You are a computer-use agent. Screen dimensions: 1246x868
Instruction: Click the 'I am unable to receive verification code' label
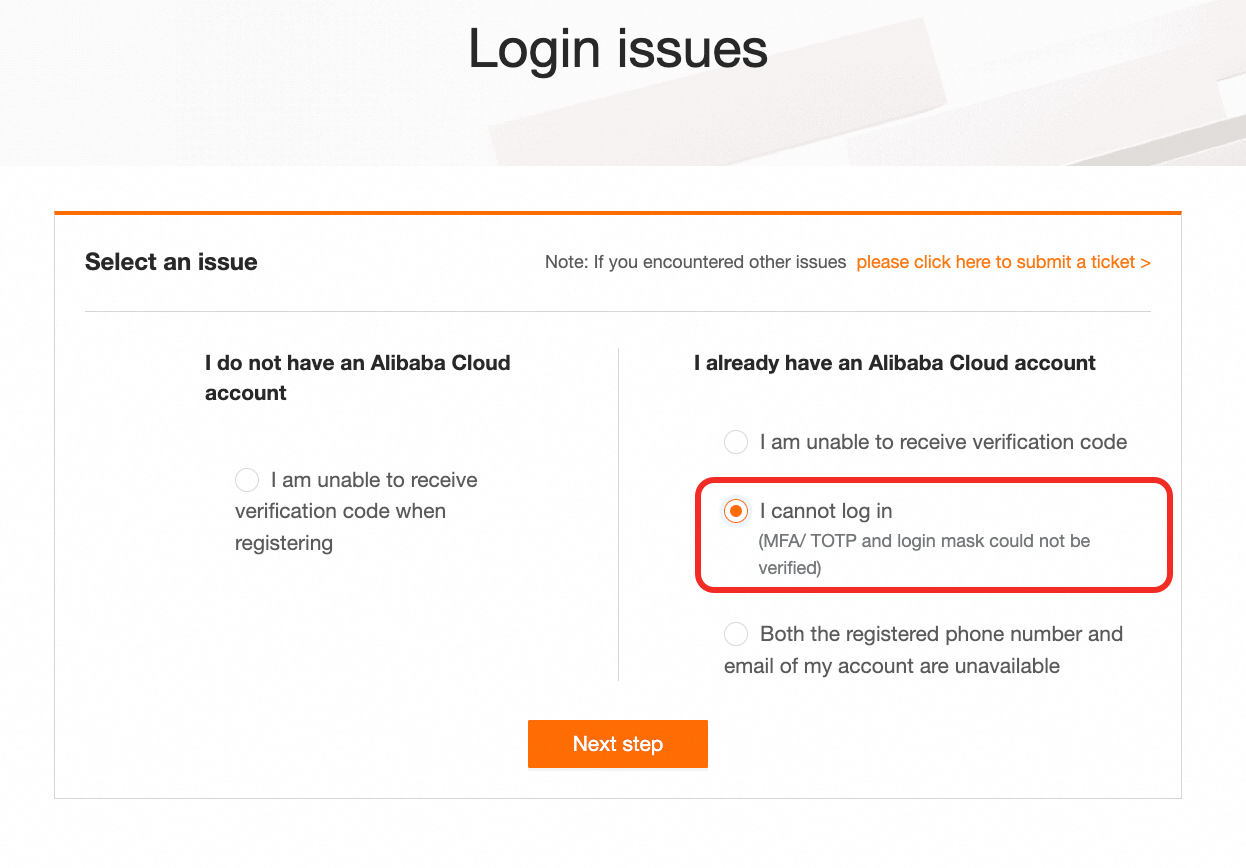pos(943,442)
